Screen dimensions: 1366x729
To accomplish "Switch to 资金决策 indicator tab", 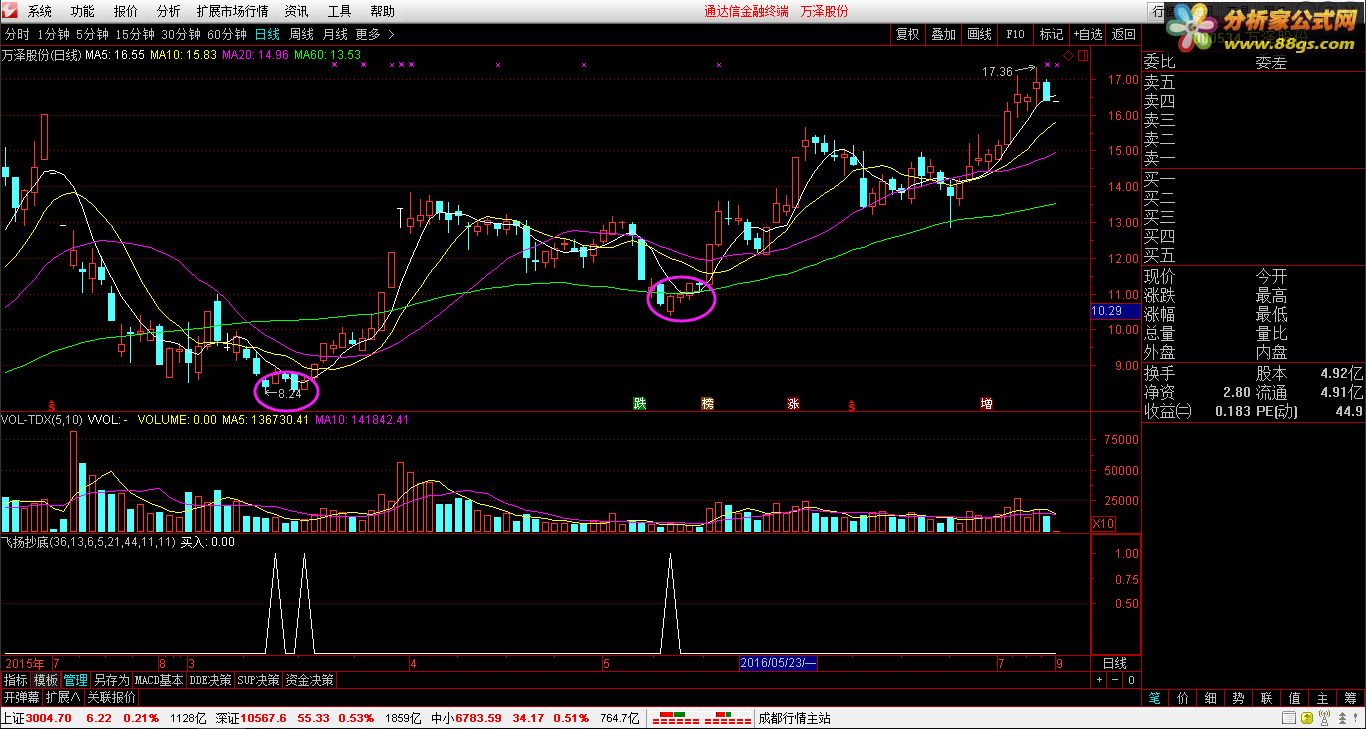I will (x=309, y=680).
